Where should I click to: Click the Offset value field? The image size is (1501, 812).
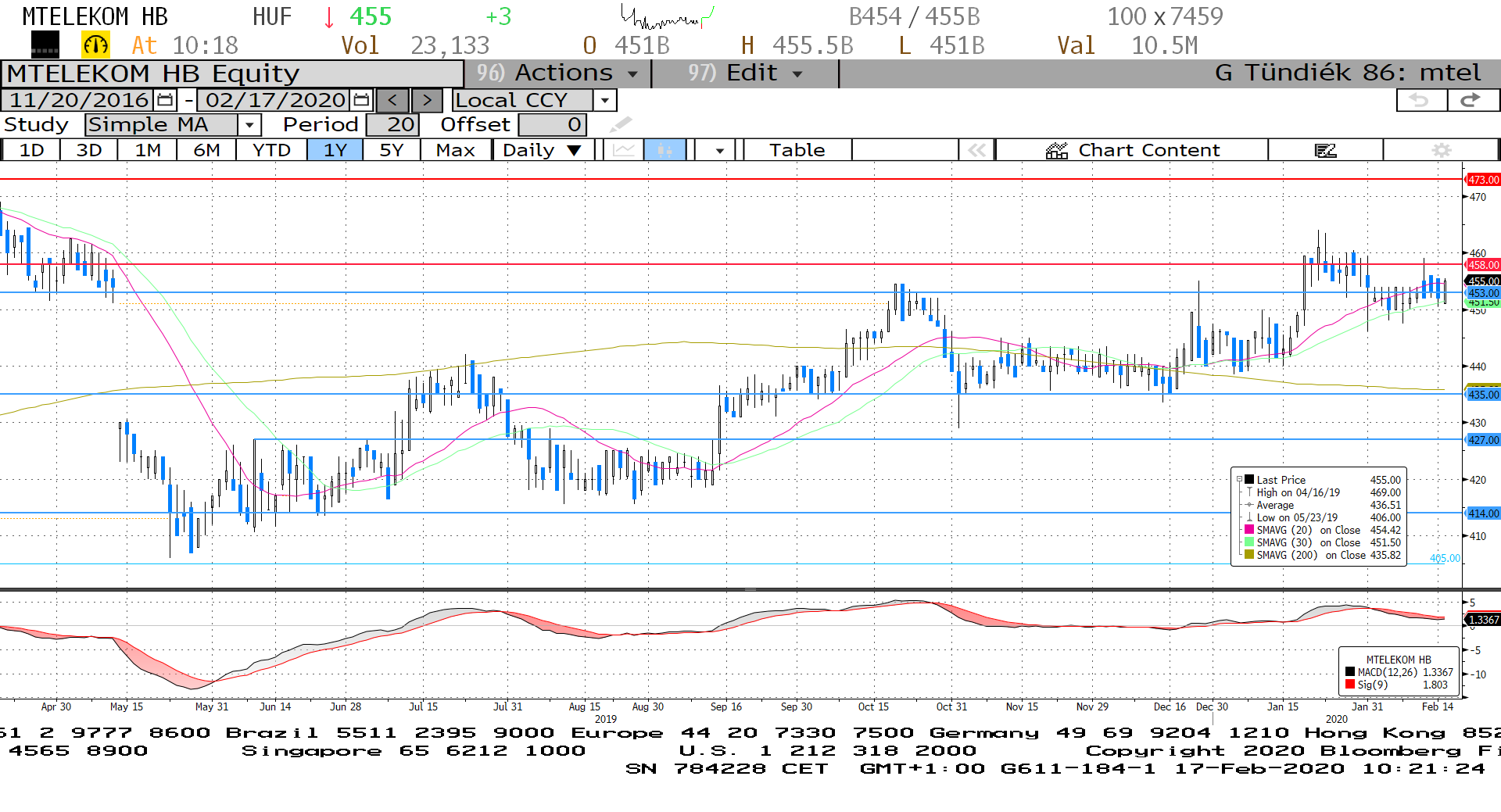click(x=552, y=124)
